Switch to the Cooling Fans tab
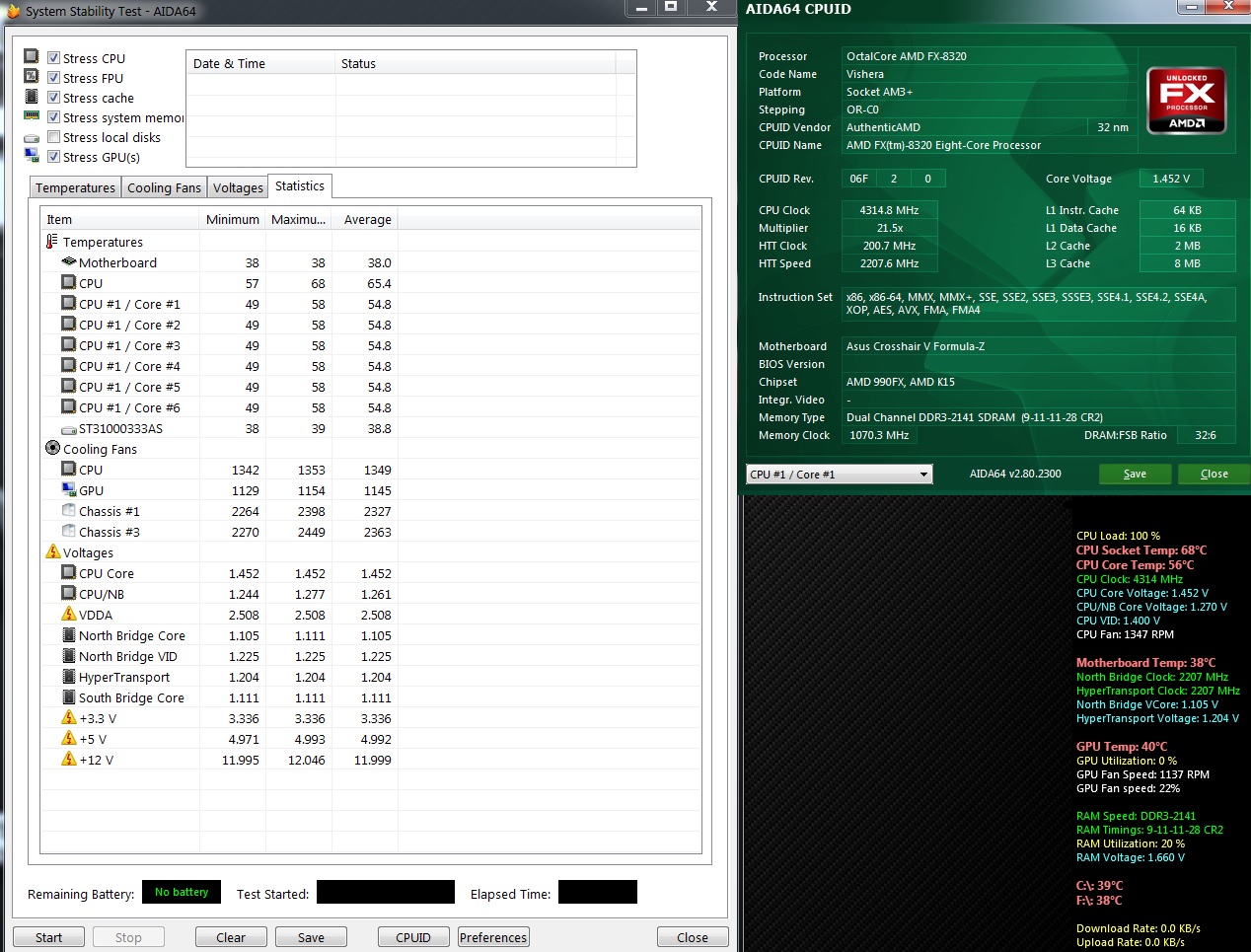The width and height of the screenshot is (1251, 952). pos(164,187)
